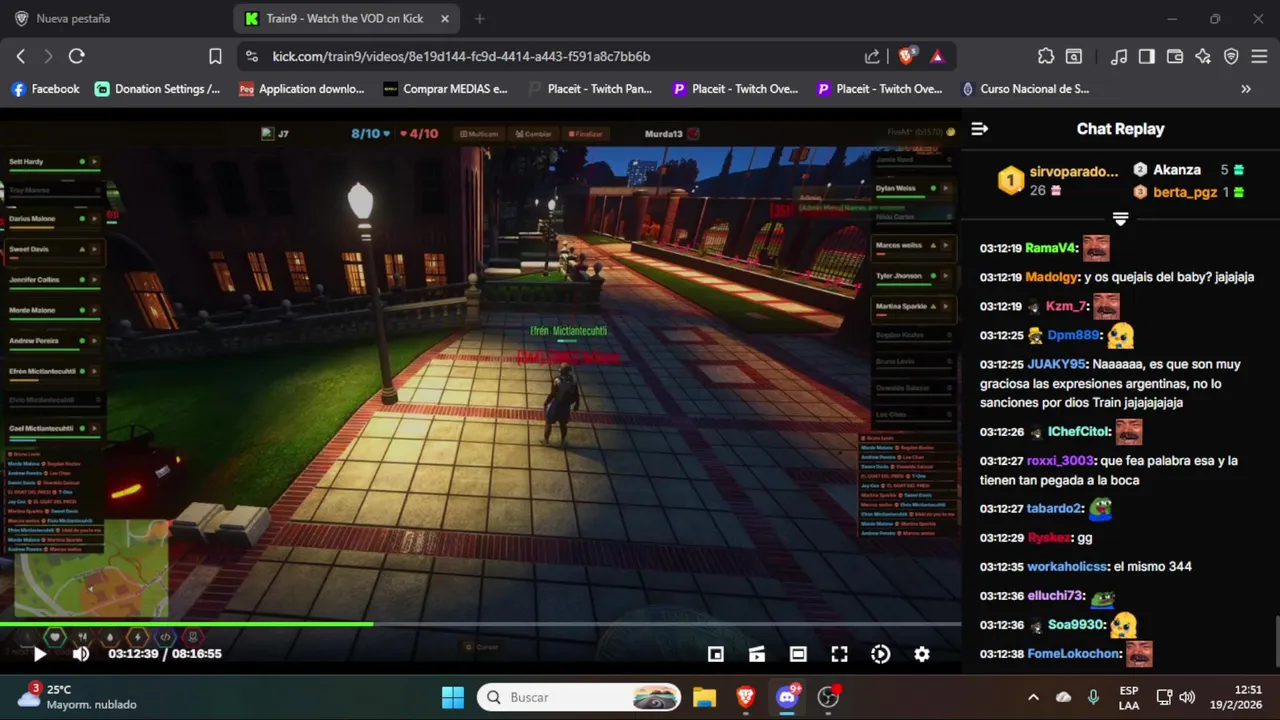The width and height of the screenshot is (1280, 720).
Task: Click the workaholicss username in chat
Action: 1067,567
